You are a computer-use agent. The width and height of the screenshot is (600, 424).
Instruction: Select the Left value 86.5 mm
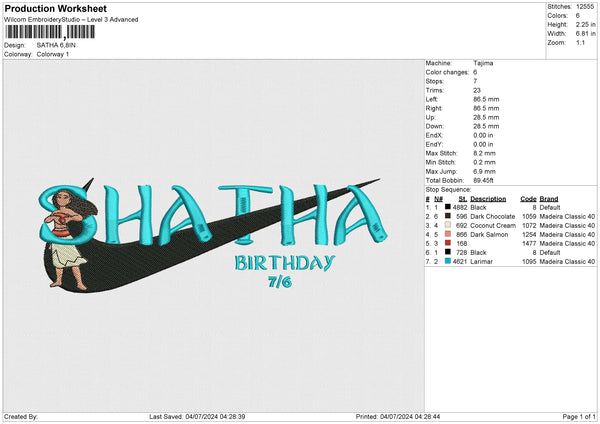(x=486, y=99)
